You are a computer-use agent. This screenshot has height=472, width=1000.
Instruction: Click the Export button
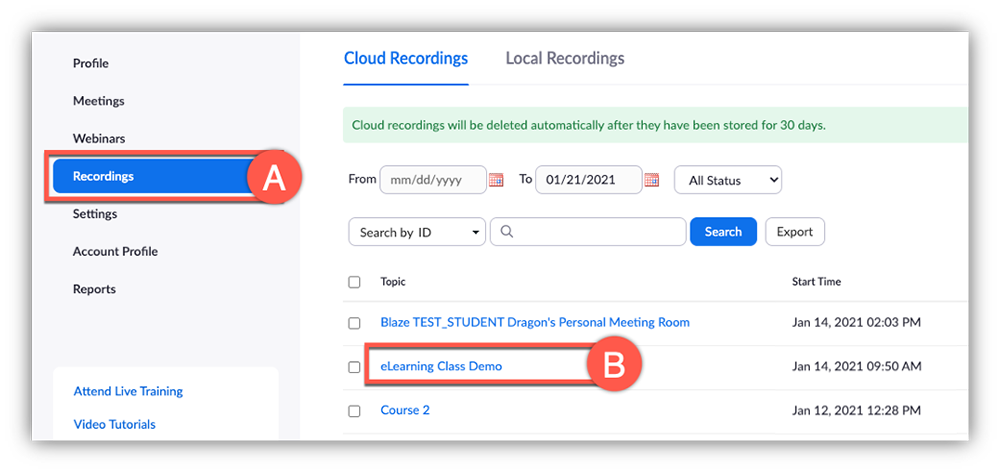point(794,232)
